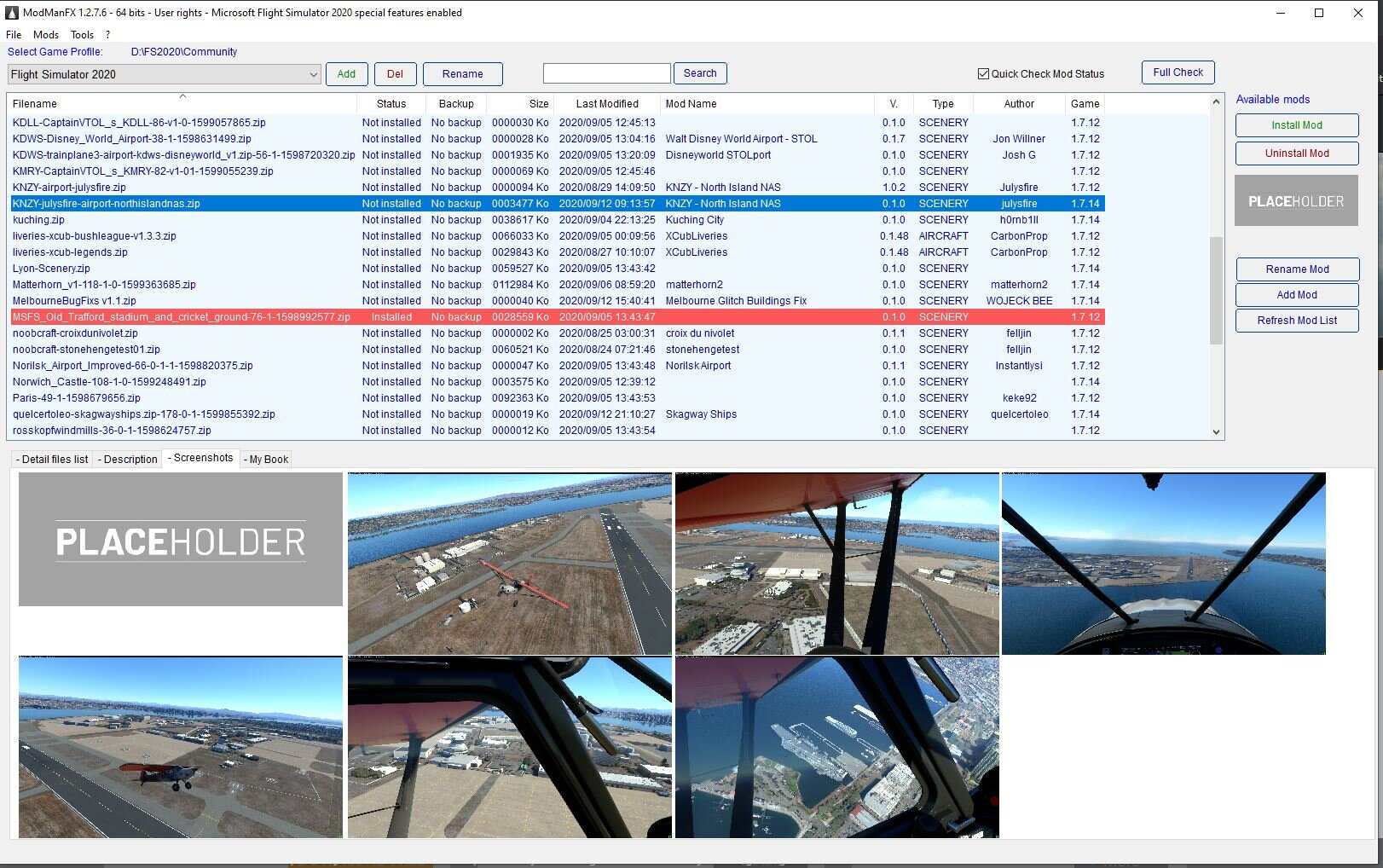Sort mods by the Author column header

1019,103
